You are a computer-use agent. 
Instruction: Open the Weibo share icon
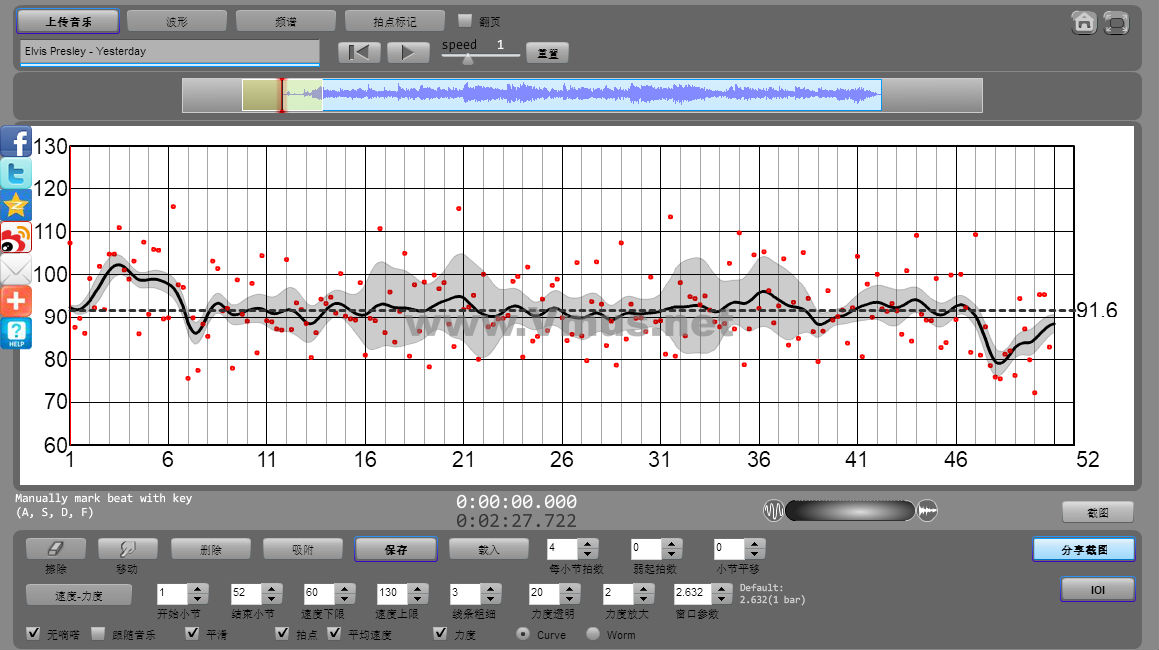17,237
